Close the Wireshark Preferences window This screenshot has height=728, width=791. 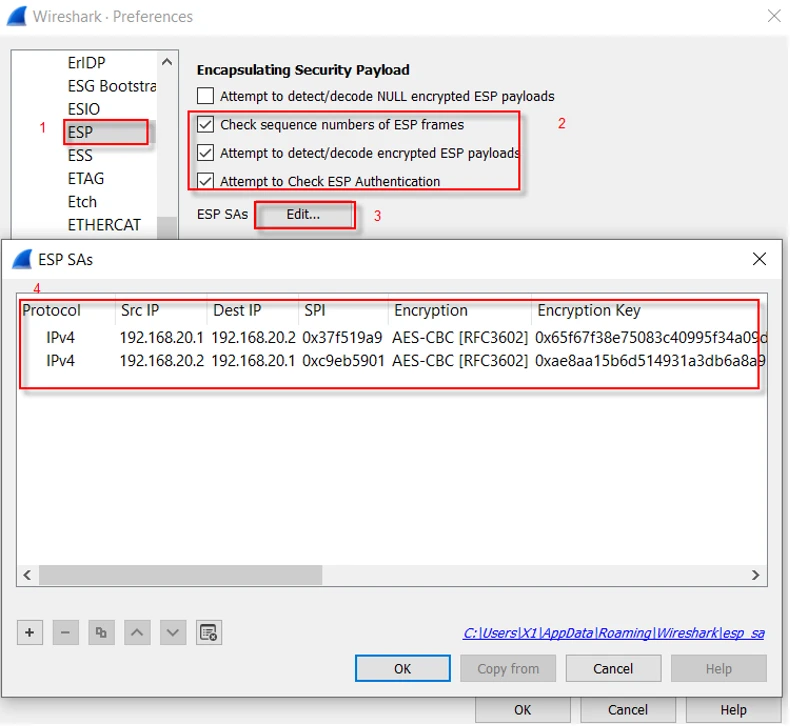pos(773,16)
